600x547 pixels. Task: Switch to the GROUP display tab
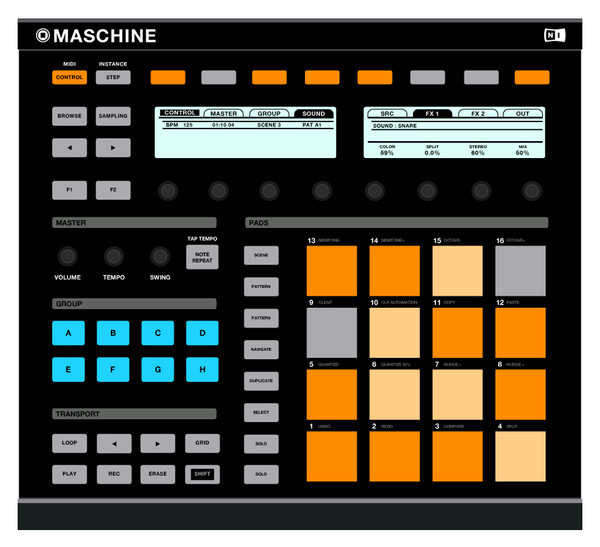pos(269,114)
